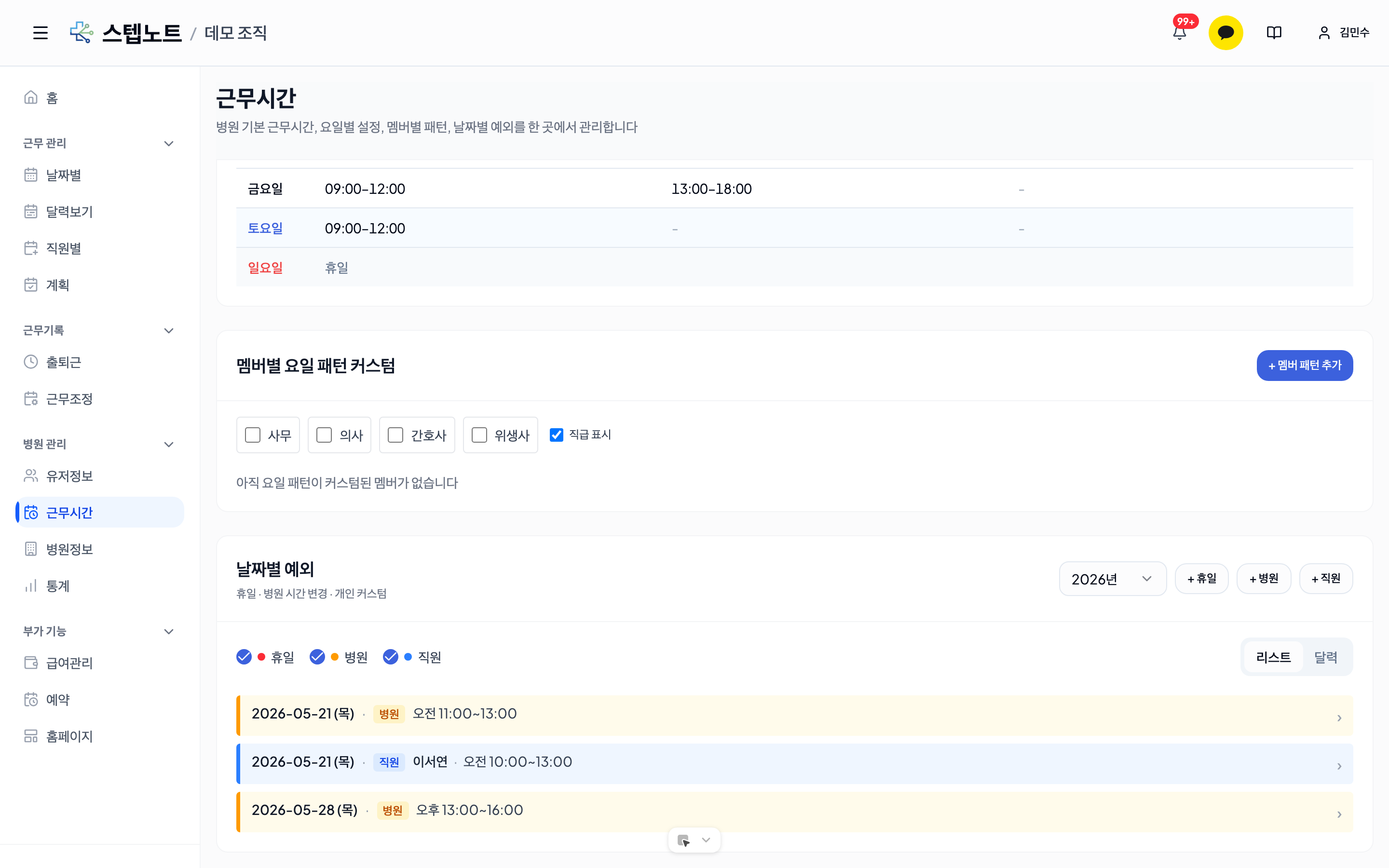Open 날짜별 menu item
This screenshot has width=1389, height=868.
100,175
